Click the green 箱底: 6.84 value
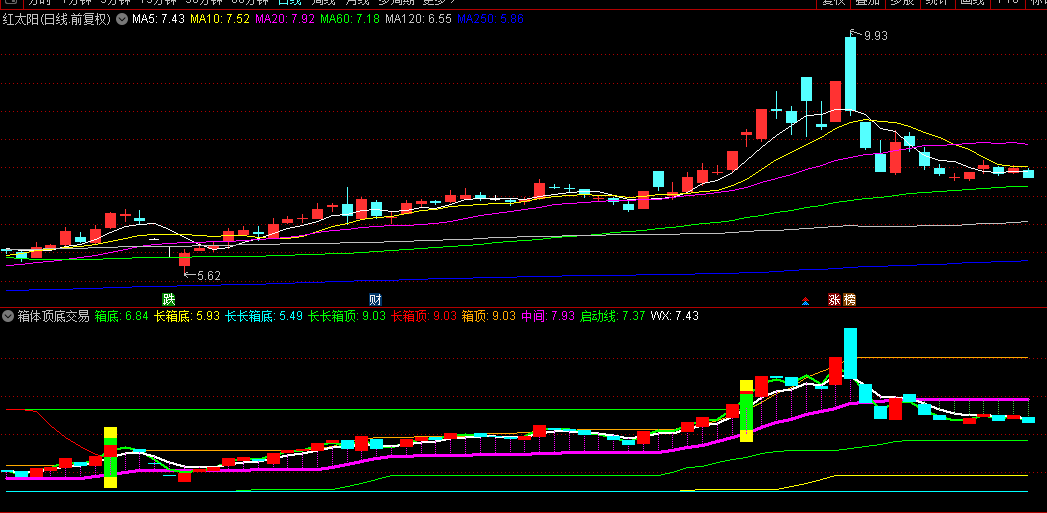This screenshot has height=513, width=1047. coord(122,316)
